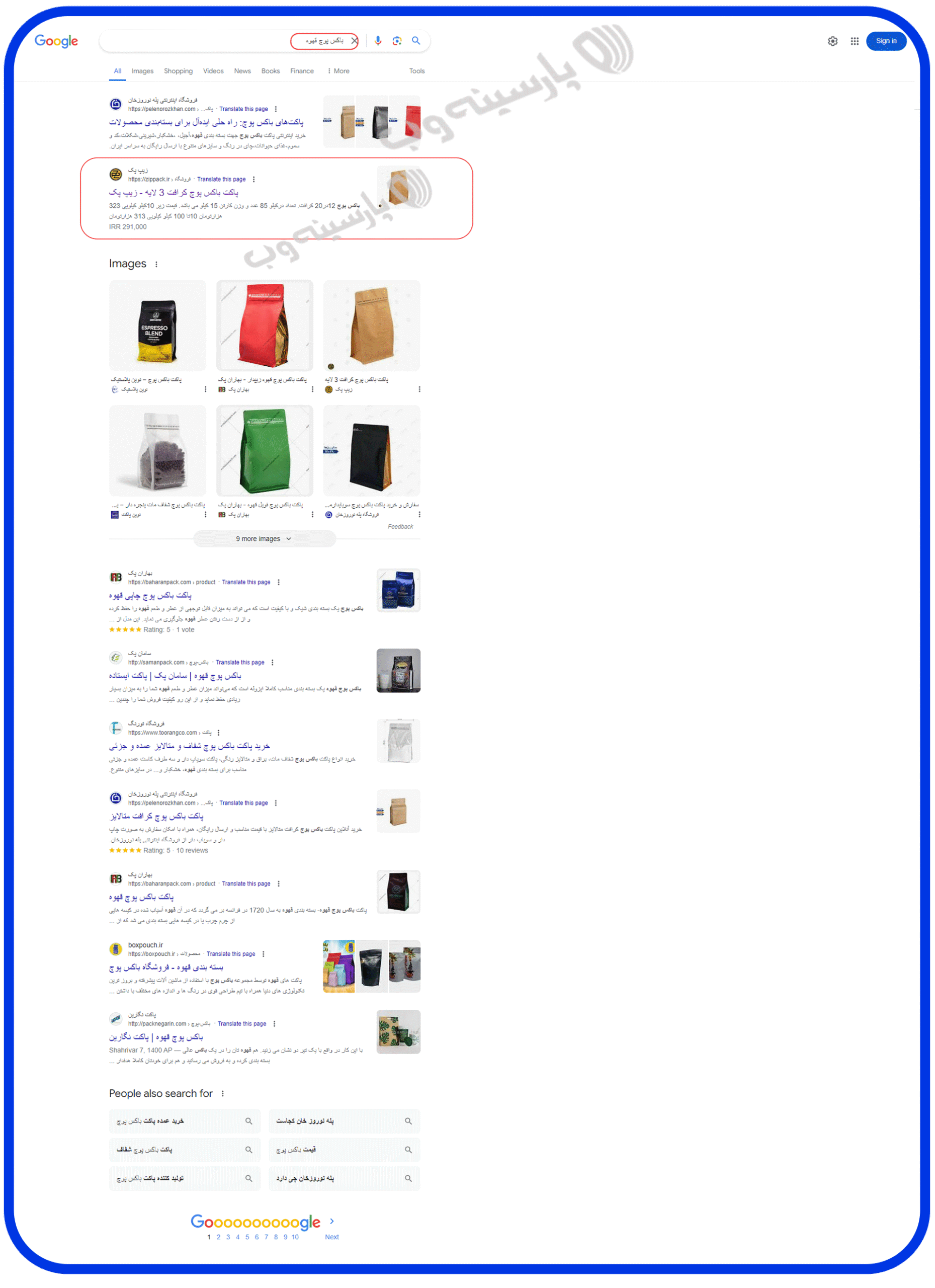Expand 9 more images

pyautogui.click(x=265, y=539)
